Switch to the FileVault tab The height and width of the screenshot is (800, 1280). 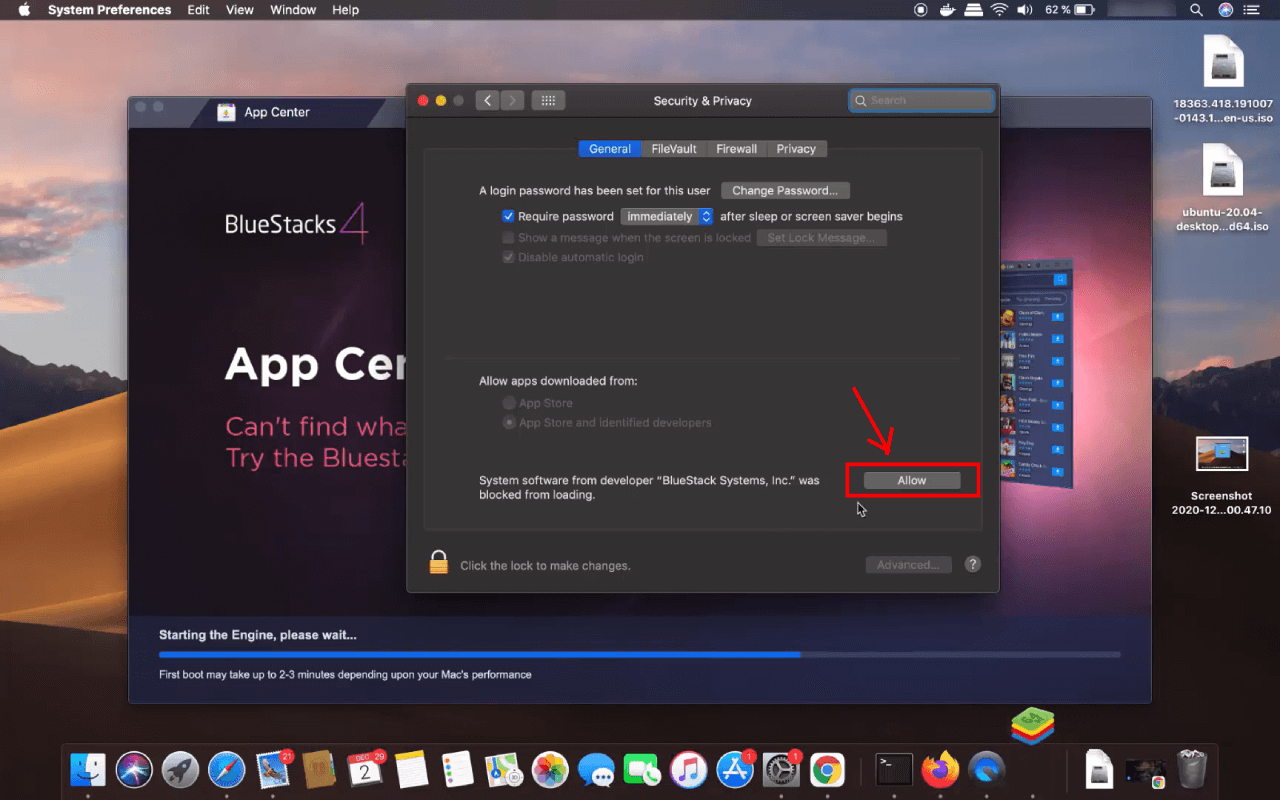pos(674,149)
